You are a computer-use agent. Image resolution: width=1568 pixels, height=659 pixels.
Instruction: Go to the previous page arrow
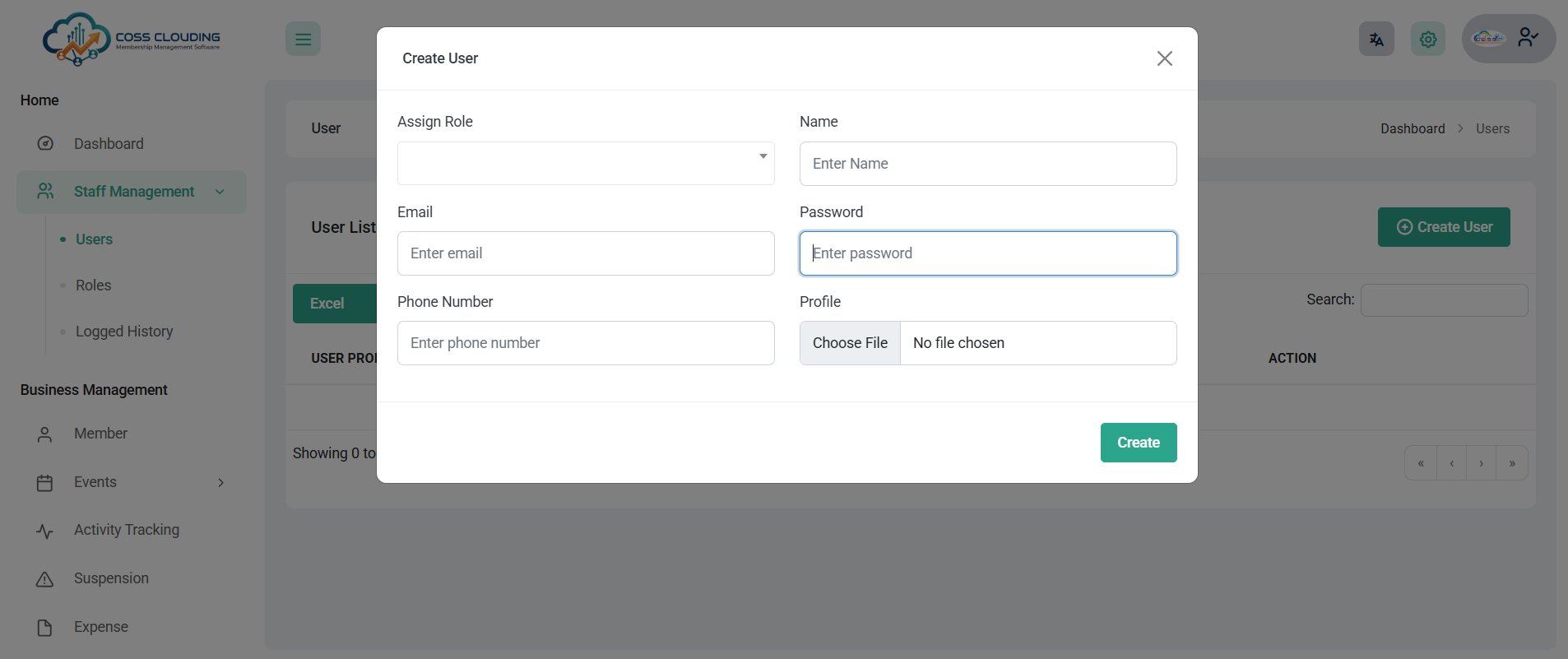click(1452, 463)
